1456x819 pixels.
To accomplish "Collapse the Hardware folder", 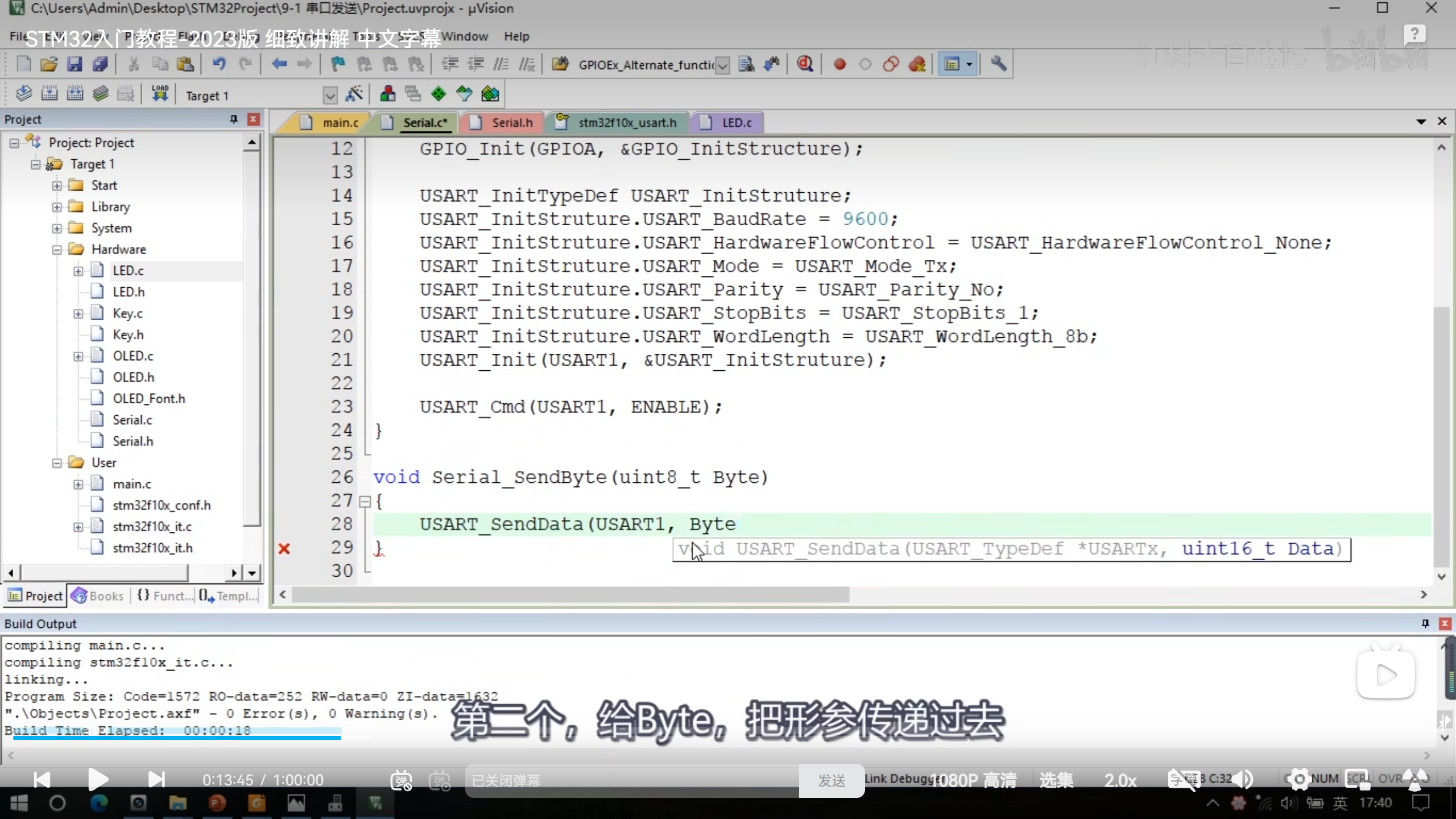I will point(57,250).
